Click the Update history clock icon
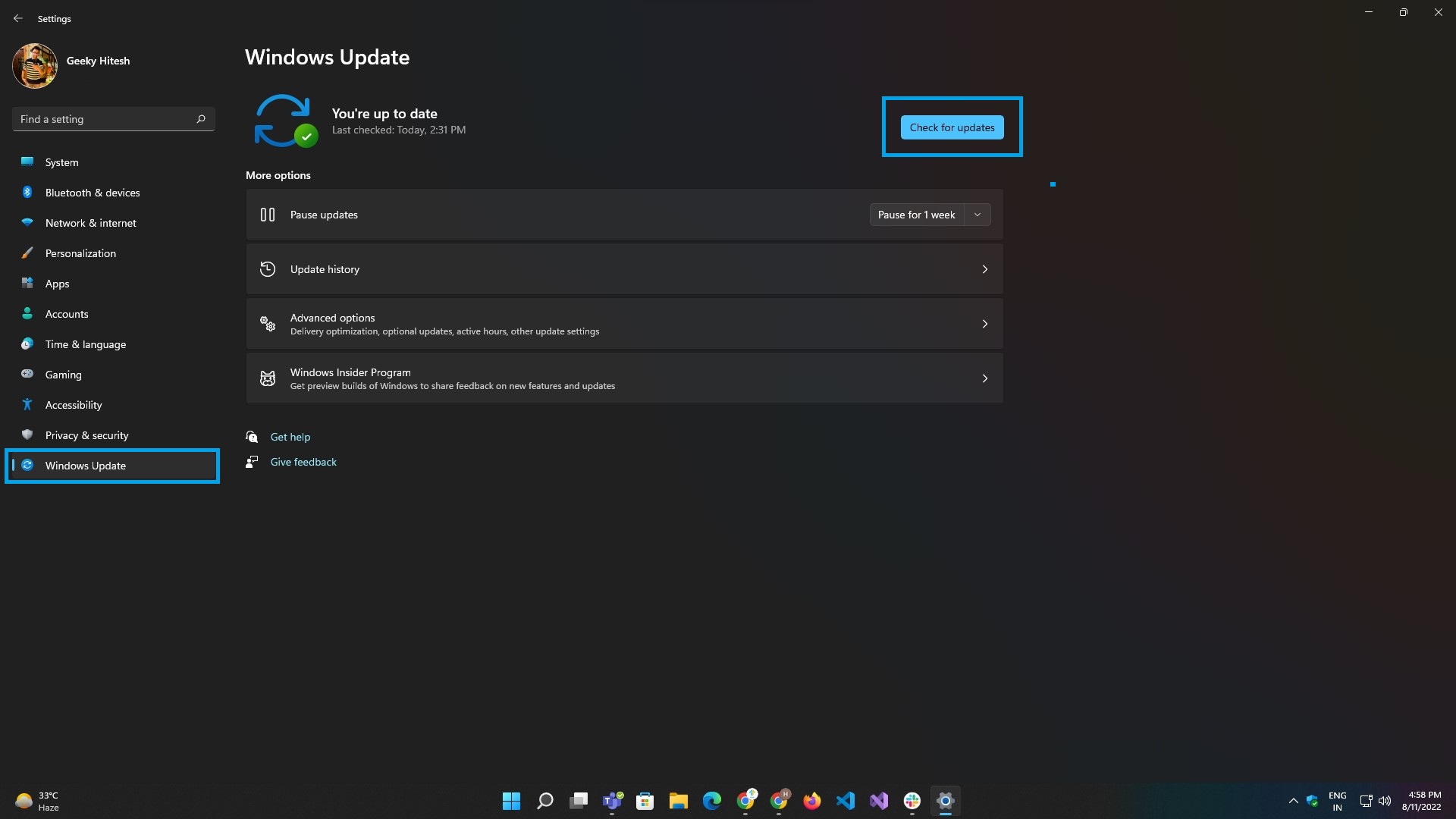This screenshot has width=1456, height=819. 268,269
